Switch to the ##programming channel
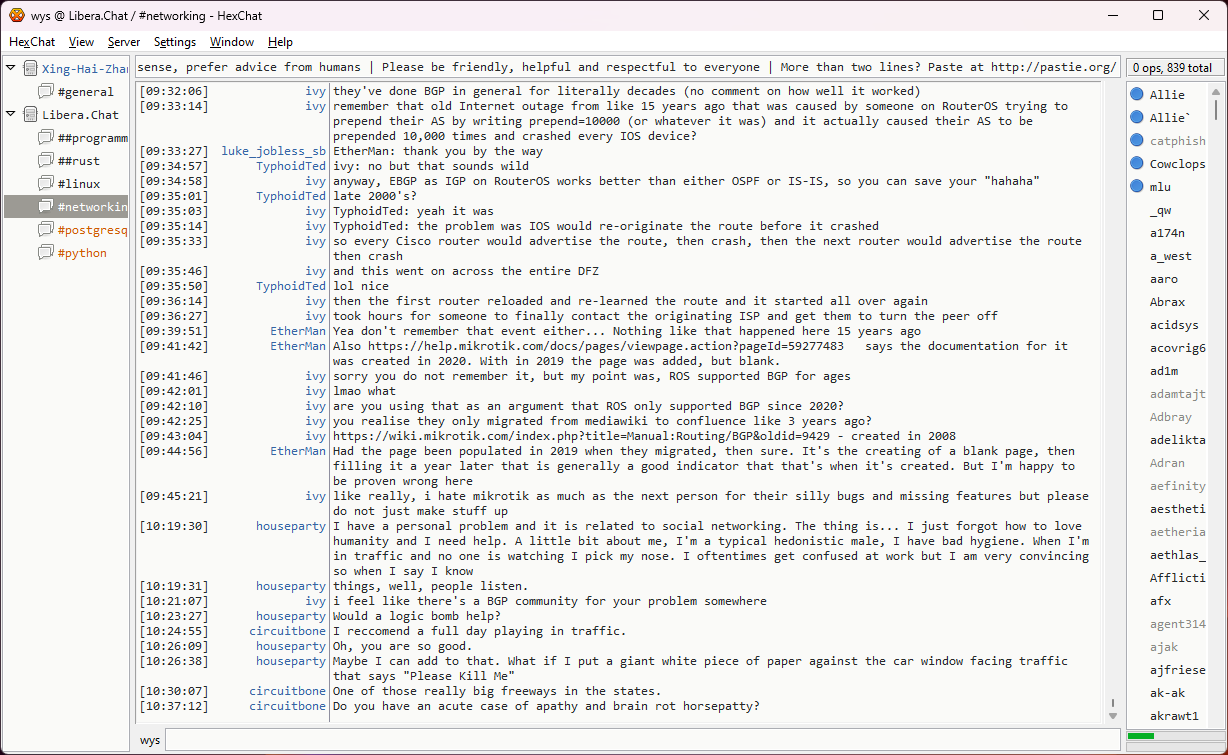Screen dimensions: 1228x755 [92, 138]
